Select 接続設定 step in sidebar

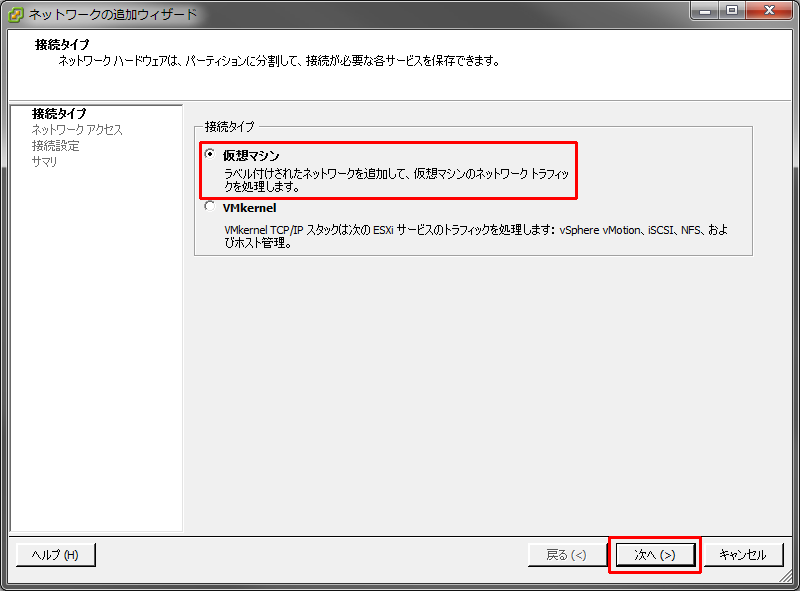coord(56,146)
